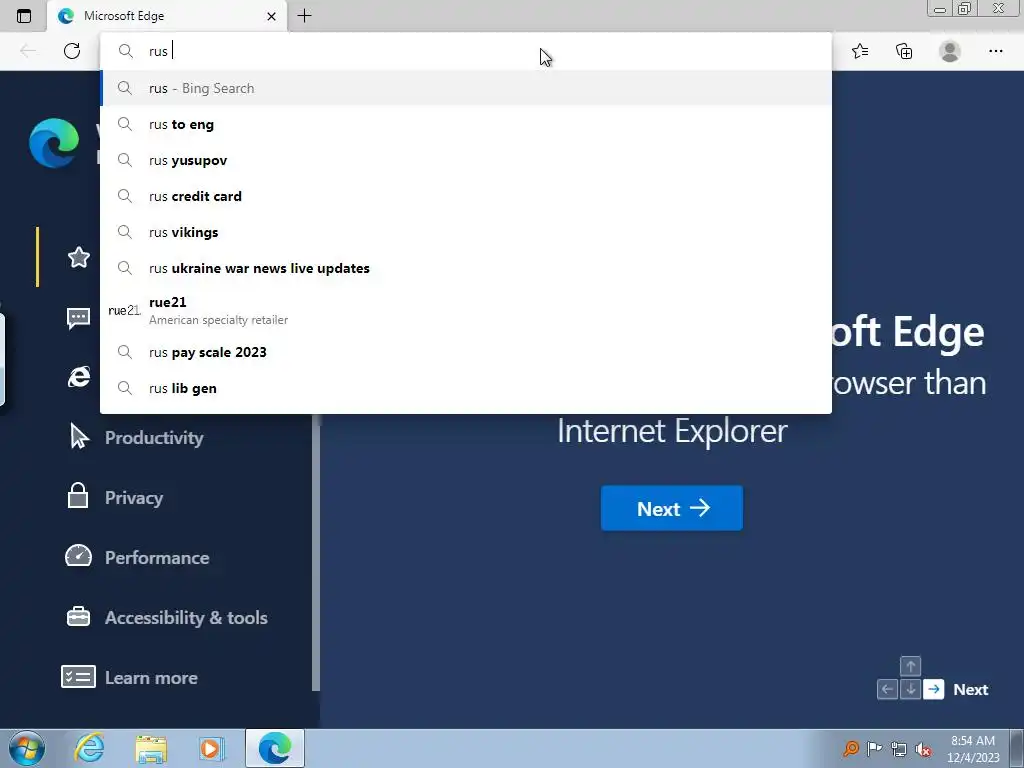Viewport: 1024px width, 768px height.
Task: Open Windows Explorer from the taskbar
Action: 151,748
